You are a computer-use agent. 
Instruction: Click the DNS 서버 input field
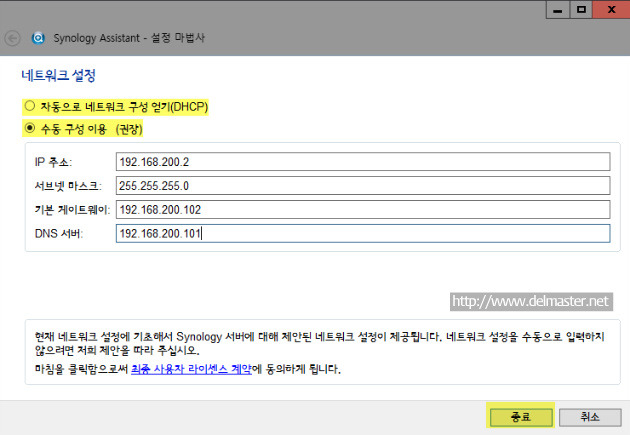pyautogui.click(x=363, y=233)
